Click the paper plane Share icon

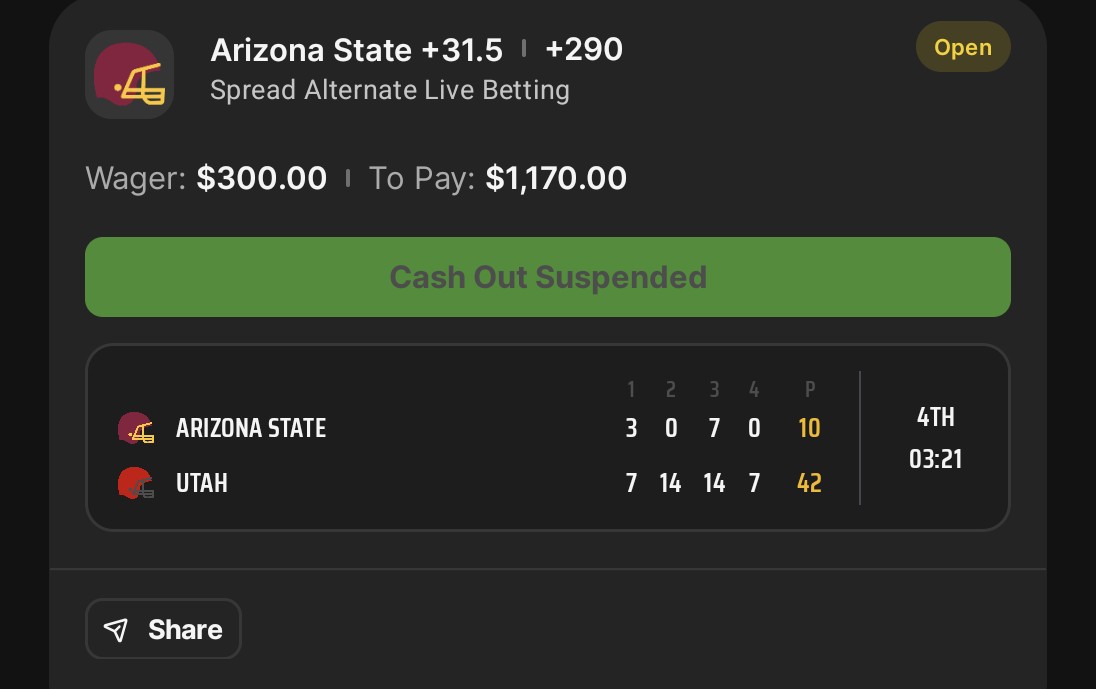[x=117, y=629]
